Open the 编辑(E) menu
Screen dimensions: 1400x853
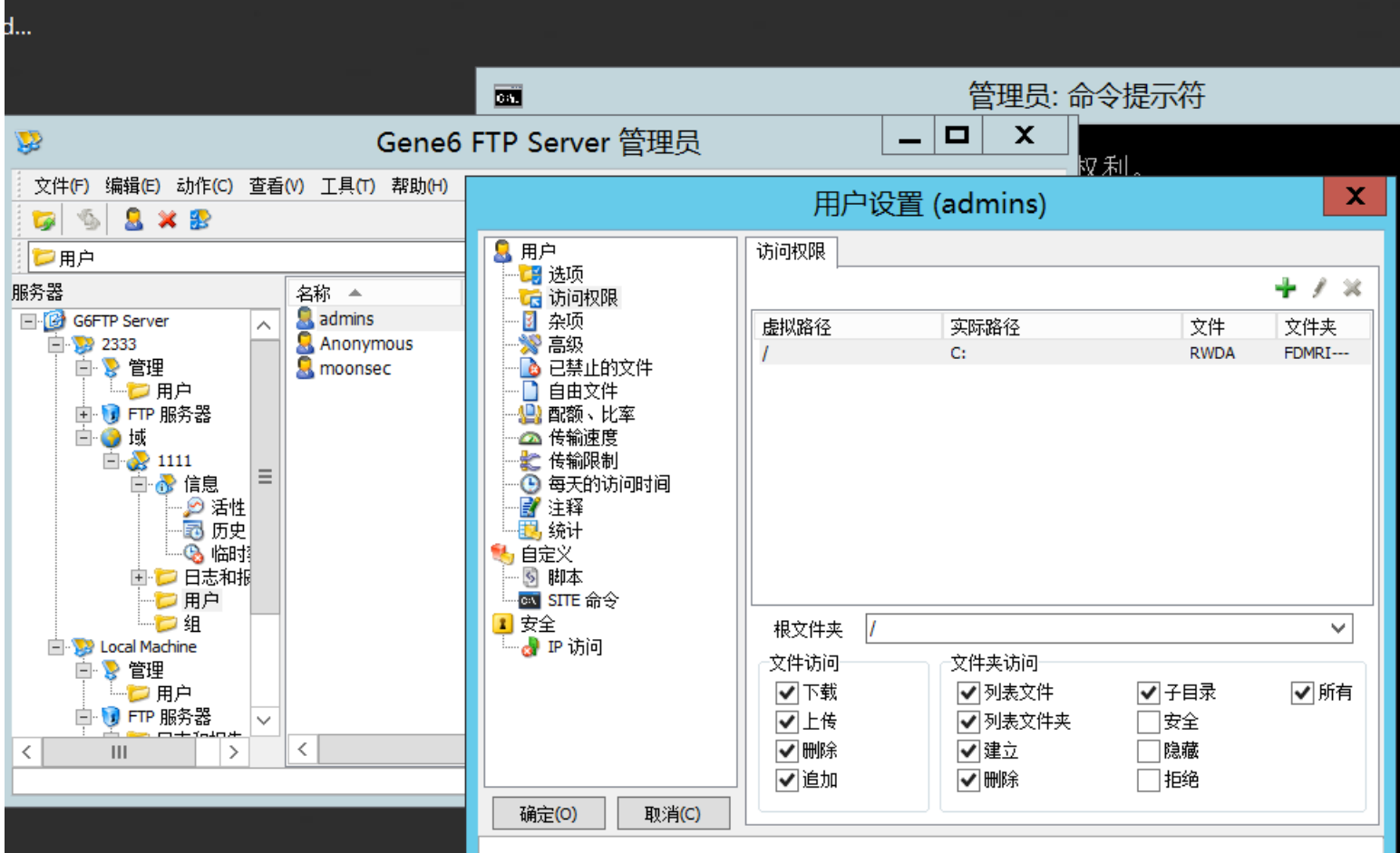[x=132, y=186]
